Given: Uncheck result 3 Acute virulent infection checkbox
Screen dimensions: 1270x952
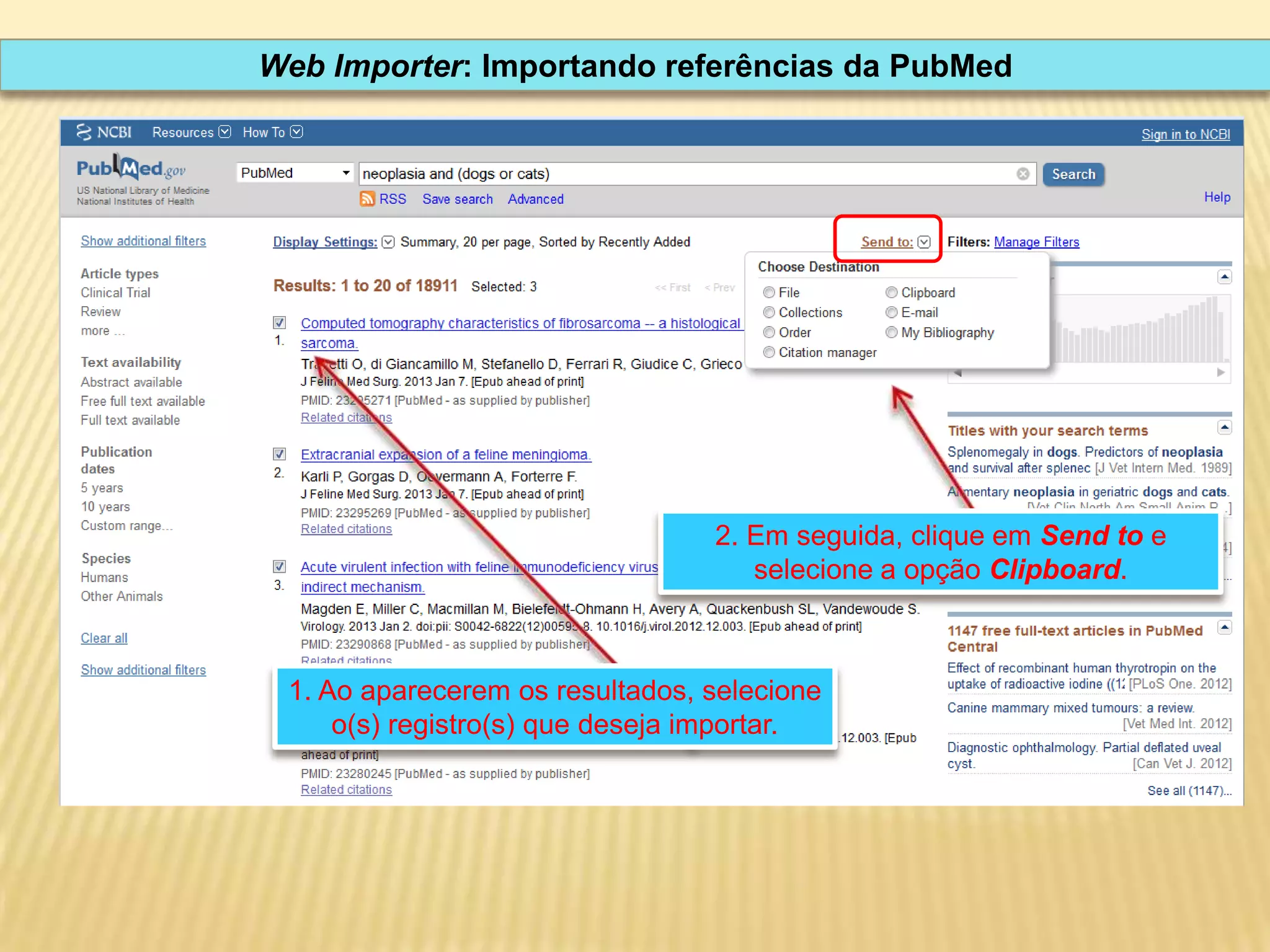Looking at the screenshot, I should [x=280, y=566].
